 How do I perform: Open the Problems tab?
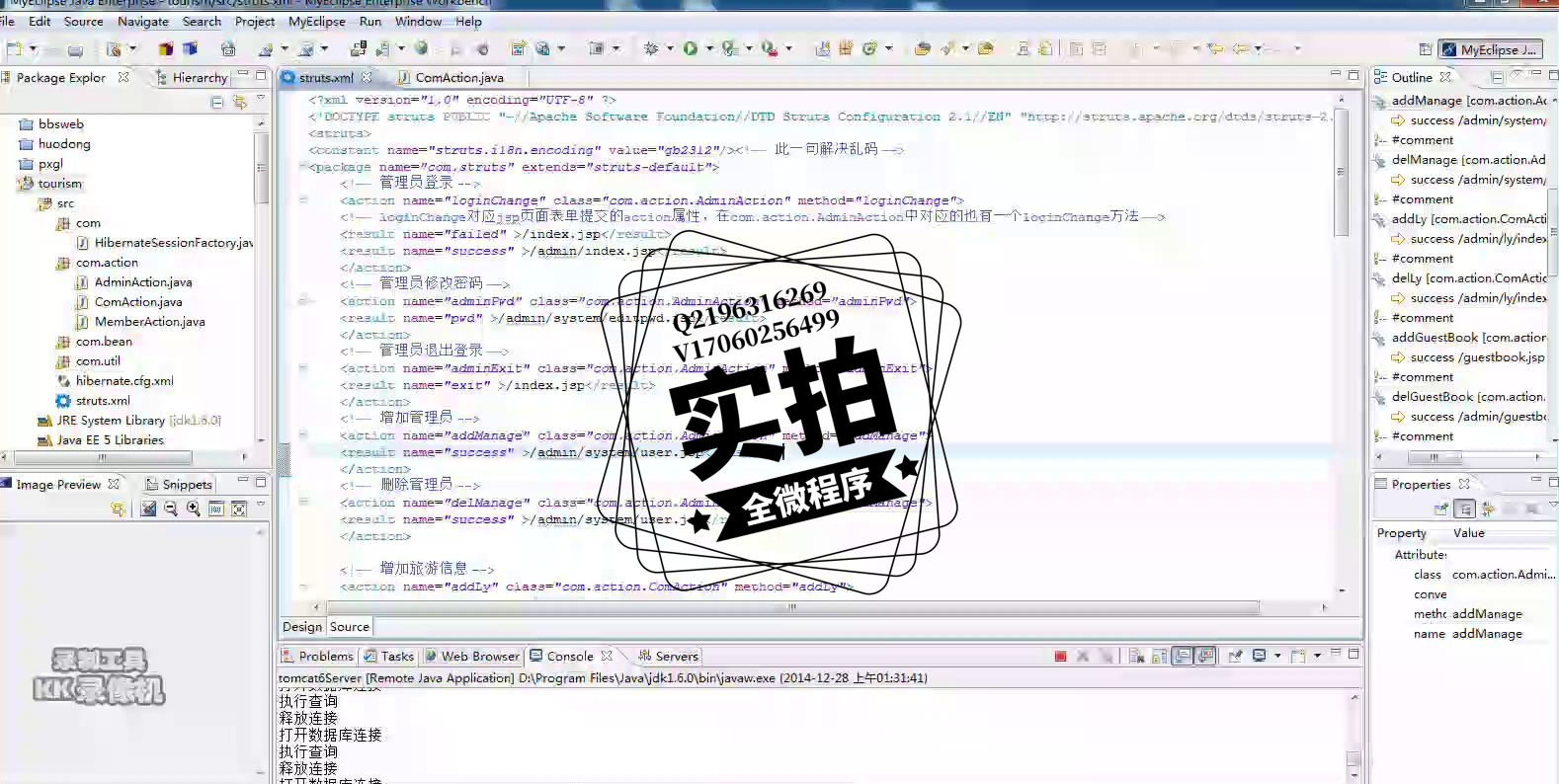pos(317,656)
